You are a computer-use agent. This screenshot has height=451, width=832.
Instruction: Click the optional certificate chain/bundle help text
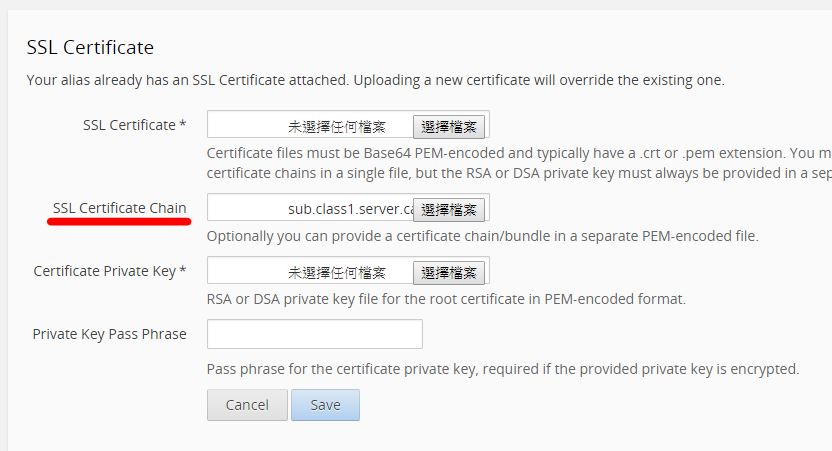[x=483, y=237]
